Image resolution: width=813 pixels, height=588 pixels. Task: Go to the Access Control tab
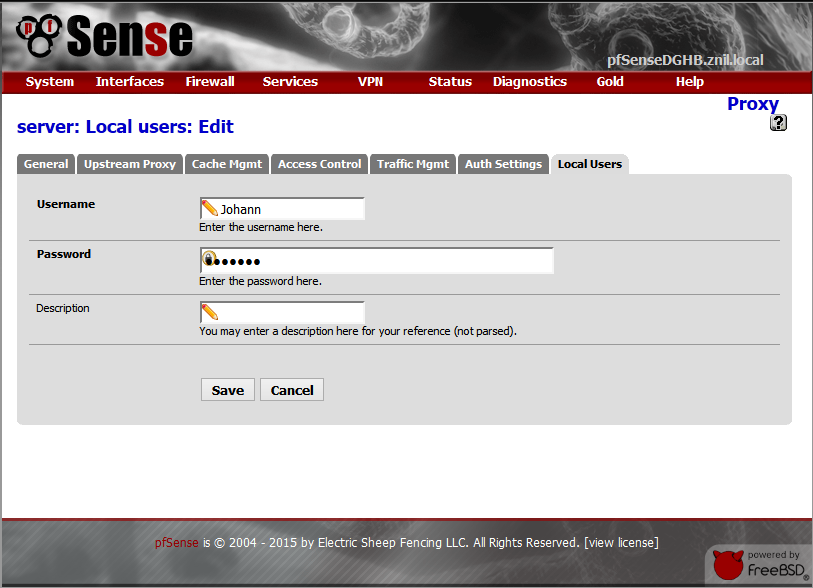click(319, 164)
